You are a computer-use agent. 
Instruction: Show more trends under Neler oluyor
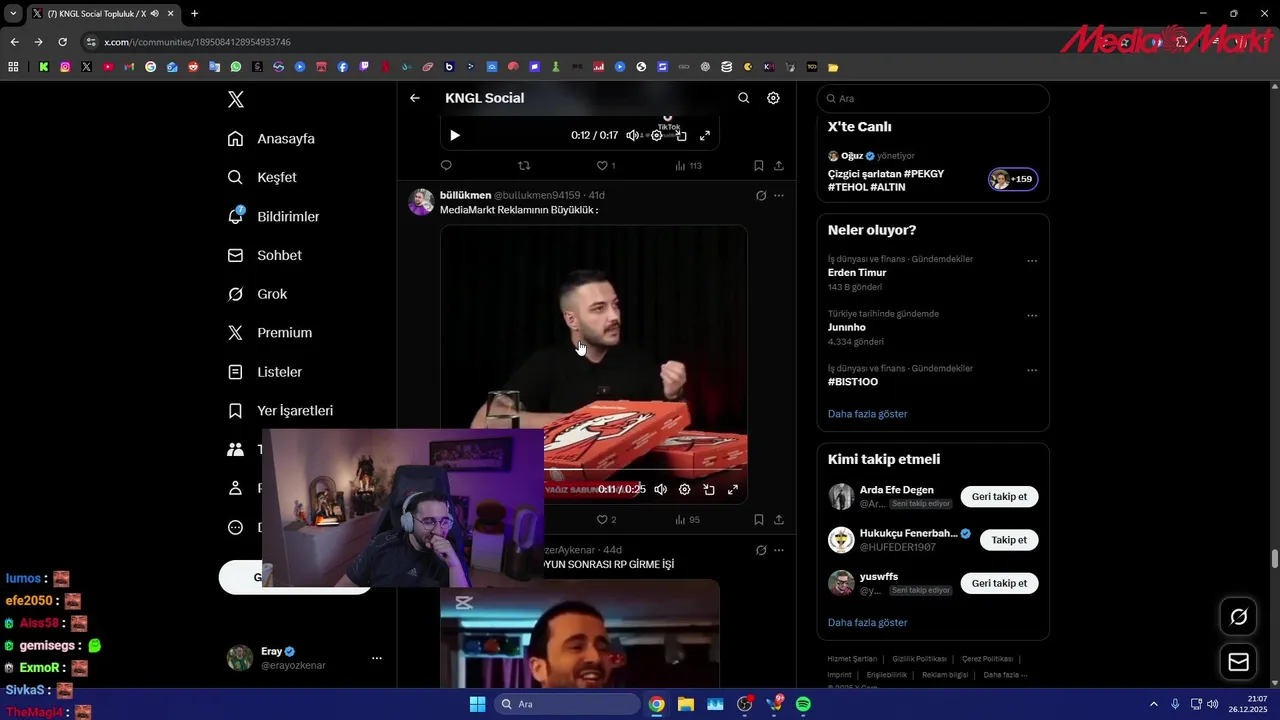(x=868, y=414)
